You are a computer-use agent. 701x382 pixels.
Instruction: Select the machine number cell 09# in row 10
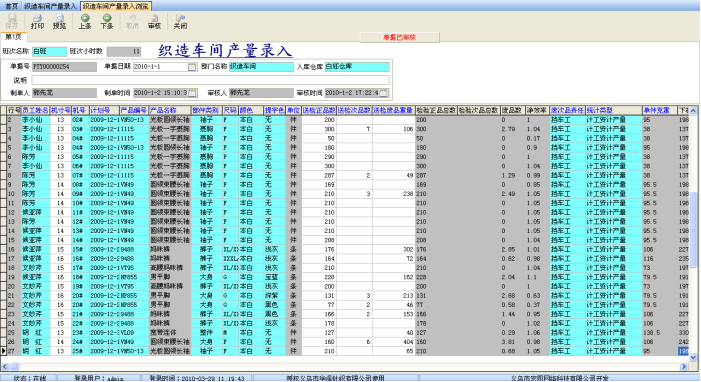(x=80, y=194)
